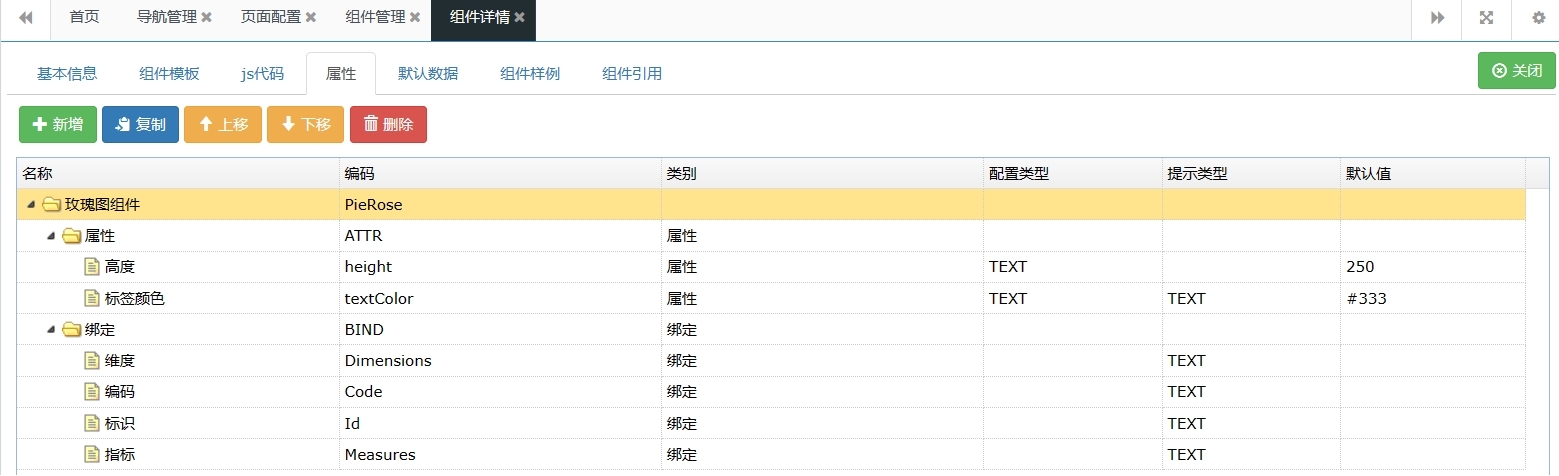Click the default value 250 cell
1559x476 pixels.
coord(1433,267)
